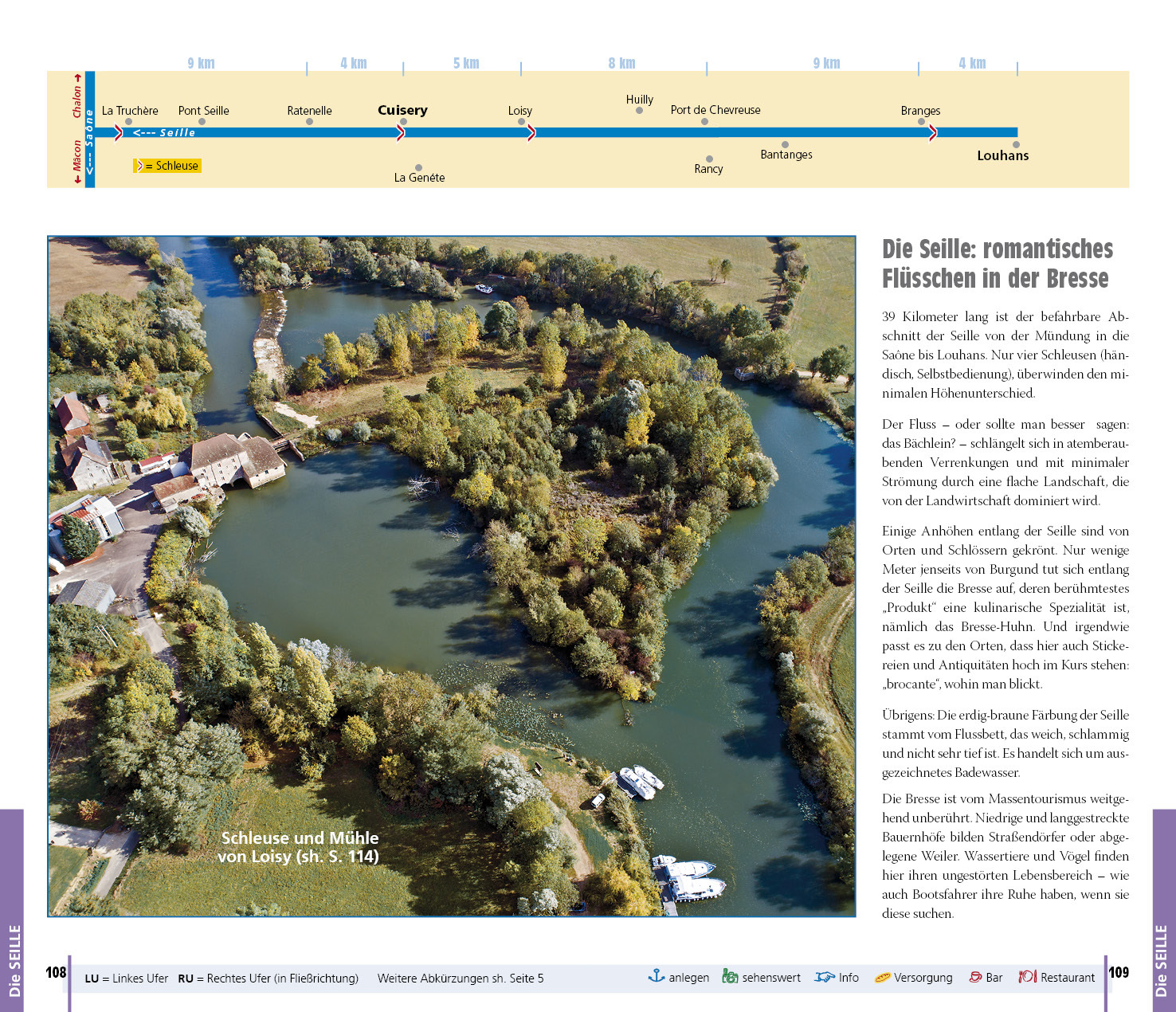Click the green camera 'sehenswert' icon

point(730,976)
